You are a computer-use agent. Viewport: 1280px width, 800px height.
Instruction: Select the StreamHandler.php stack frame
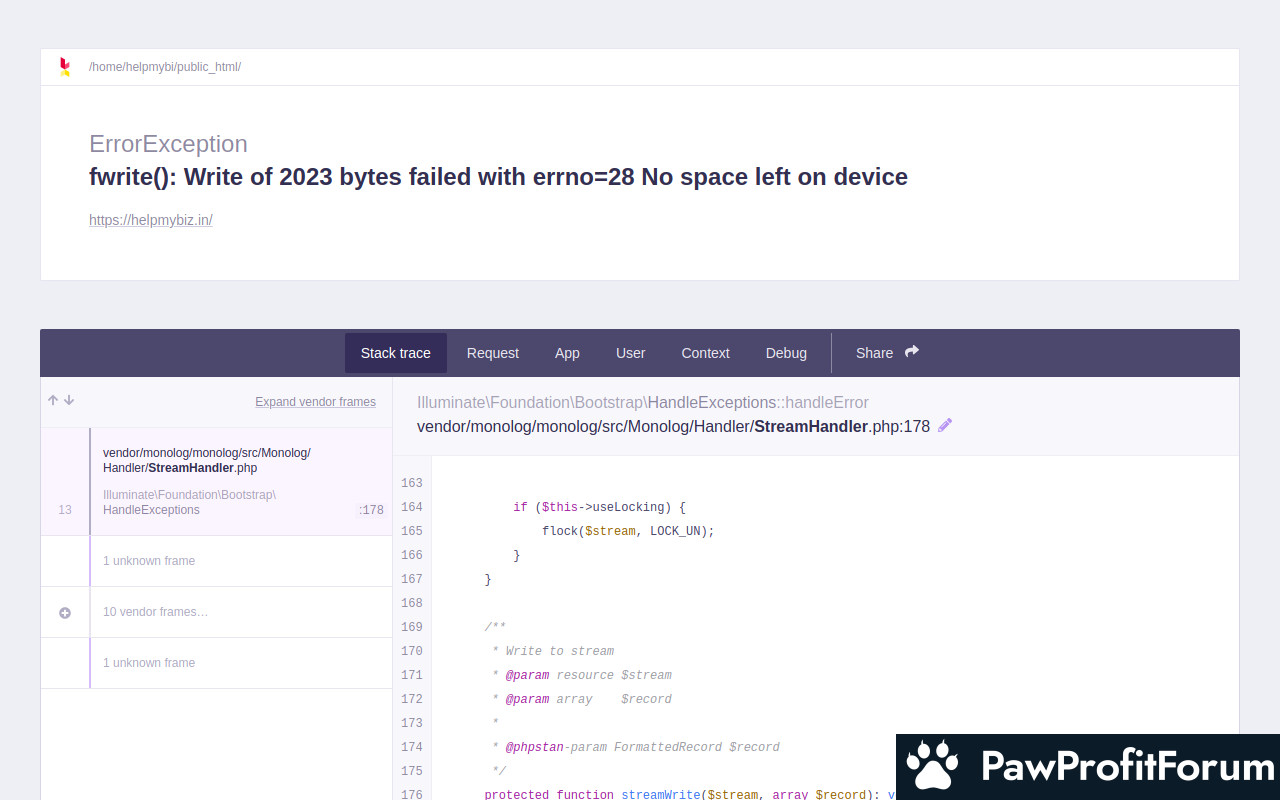(240, 481)
